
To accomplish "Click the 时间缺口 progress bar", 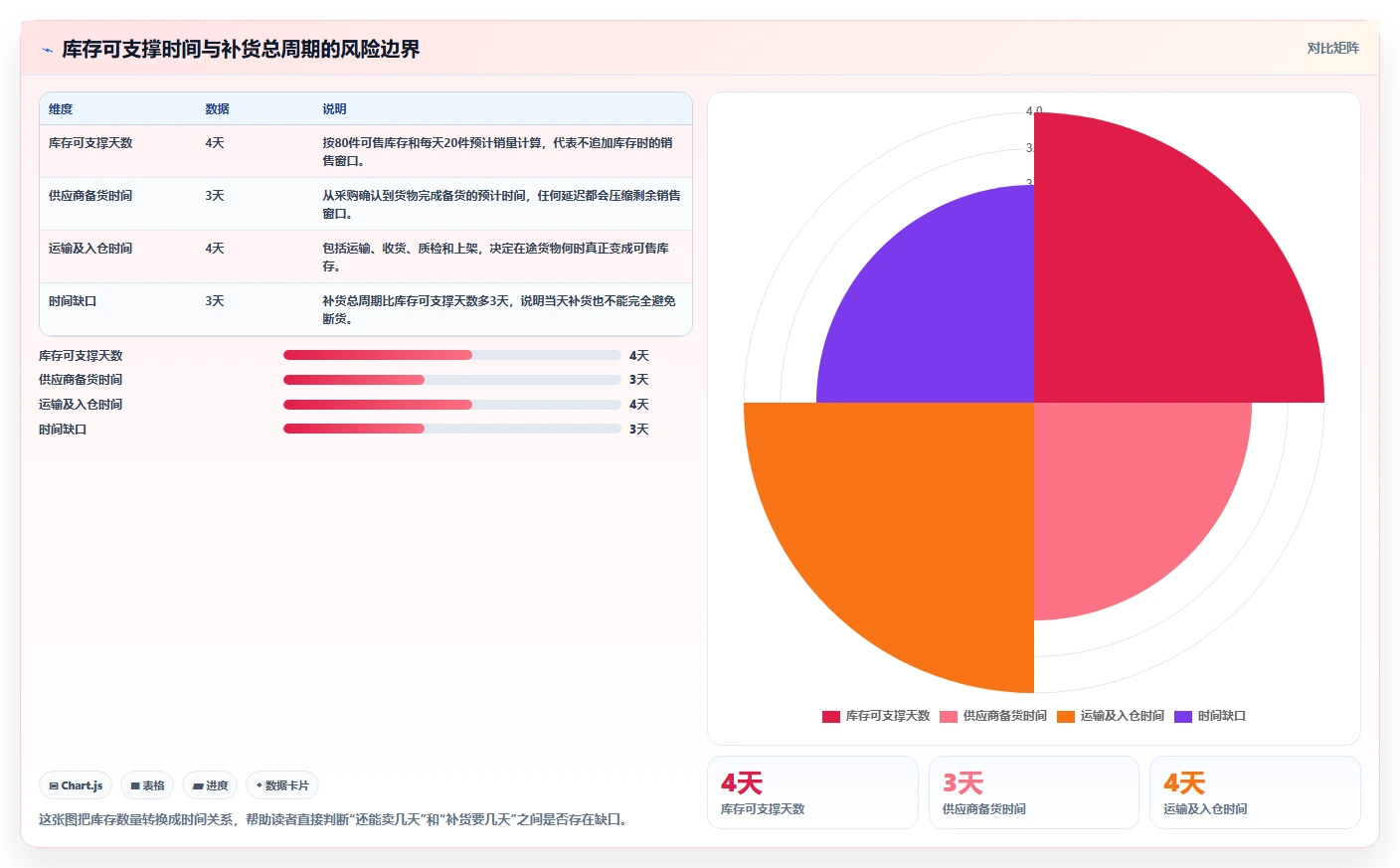I will [x=452, y=429].
